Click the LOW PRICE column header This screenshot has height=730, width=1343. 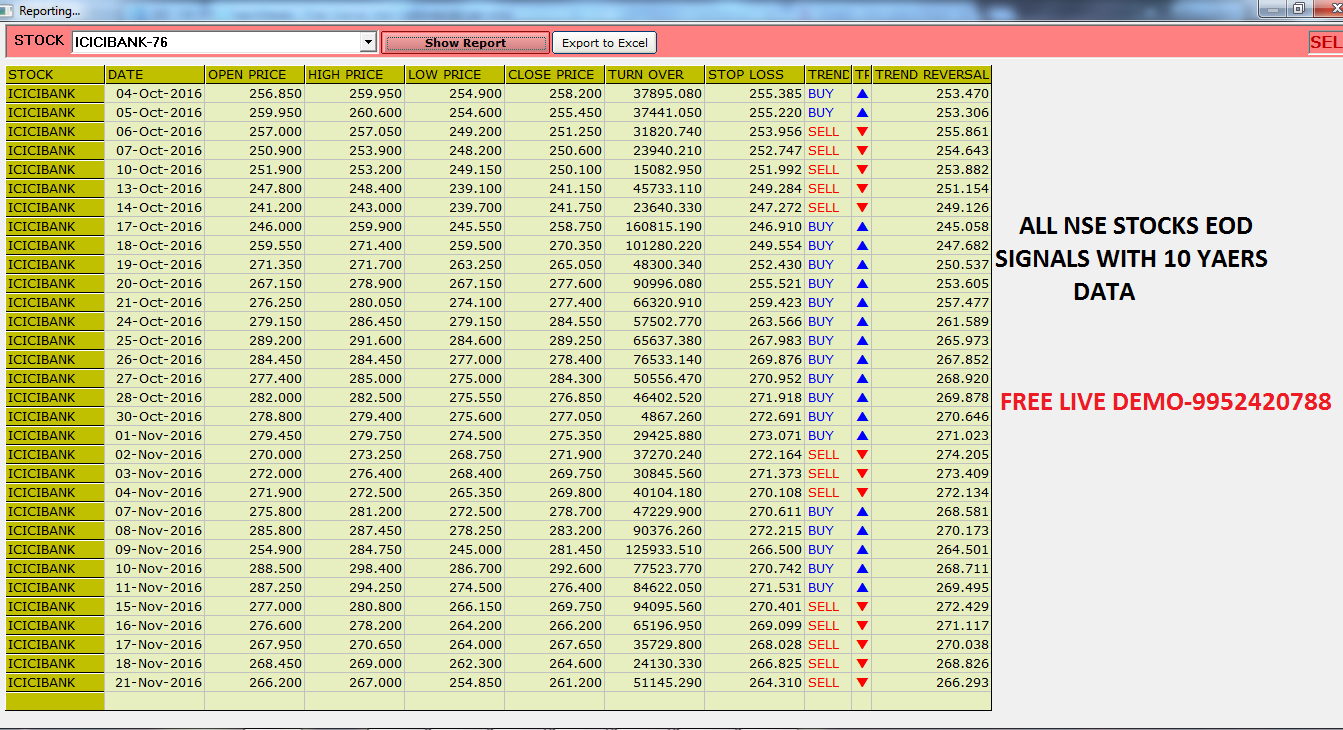(x=455, y=75)
